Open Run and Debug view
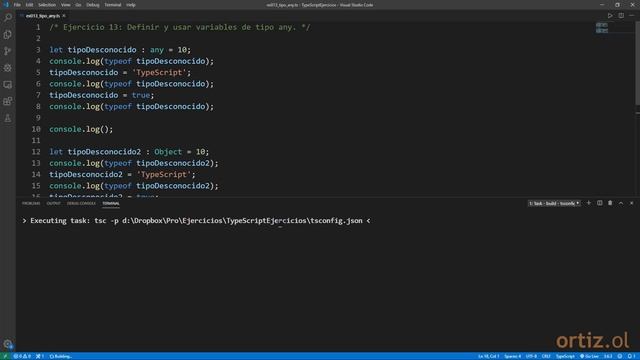Viewport: 640px width, 360px height. [8, 68]
